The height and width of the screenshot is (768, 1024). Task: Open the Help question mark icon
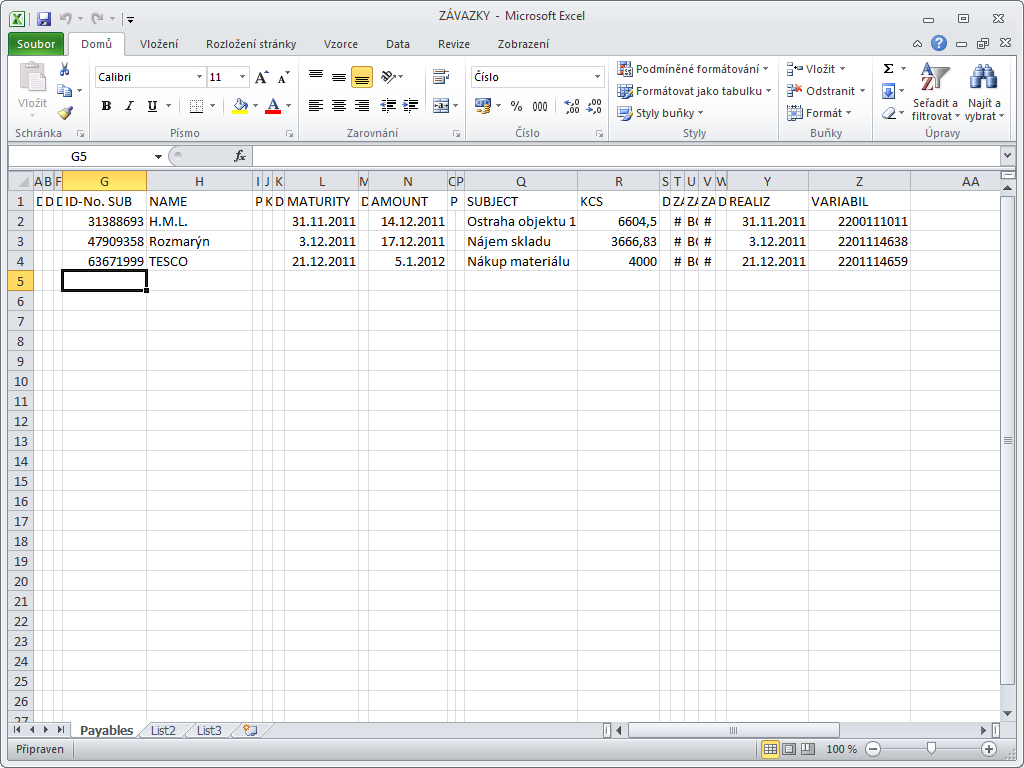coord(939,44)
